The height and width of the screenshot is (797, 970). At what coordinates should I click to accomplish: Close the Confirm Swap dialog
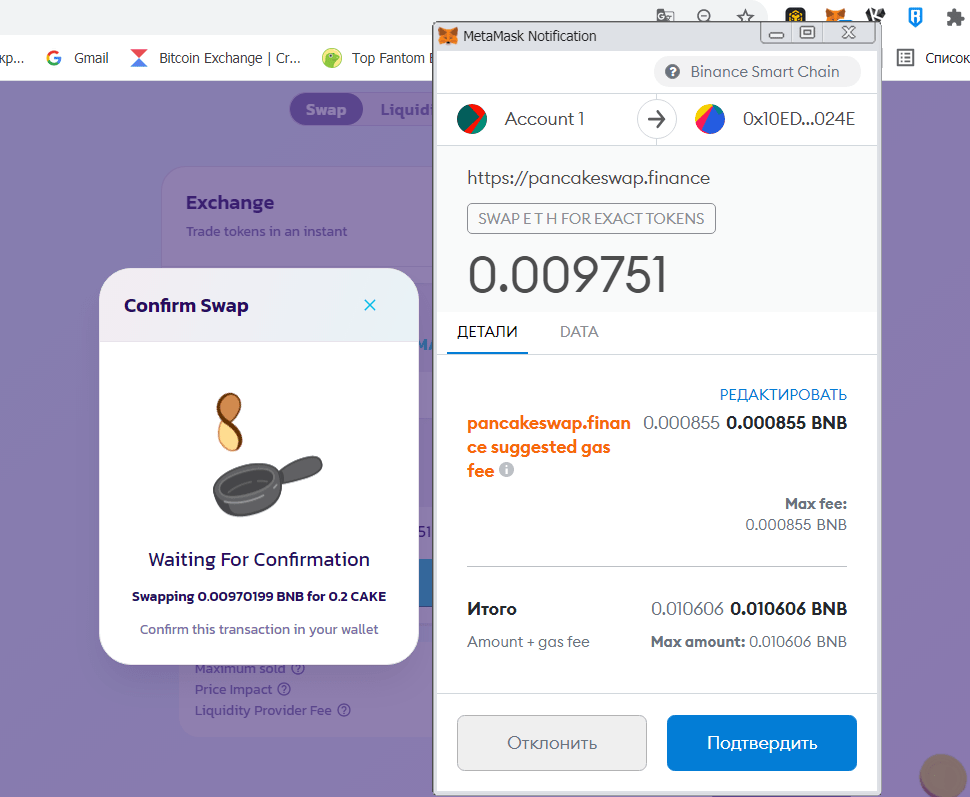click(370, 305)
